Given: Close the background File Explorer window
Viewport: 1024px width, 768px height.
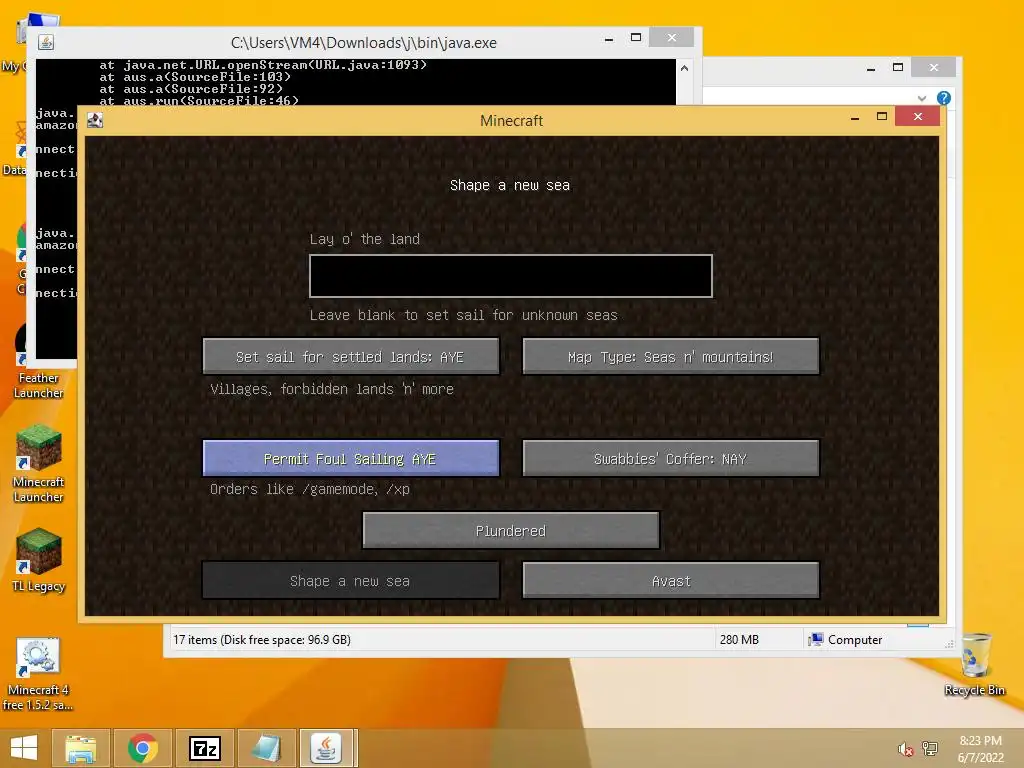Looking at the screenshot, I should point(934,67).
